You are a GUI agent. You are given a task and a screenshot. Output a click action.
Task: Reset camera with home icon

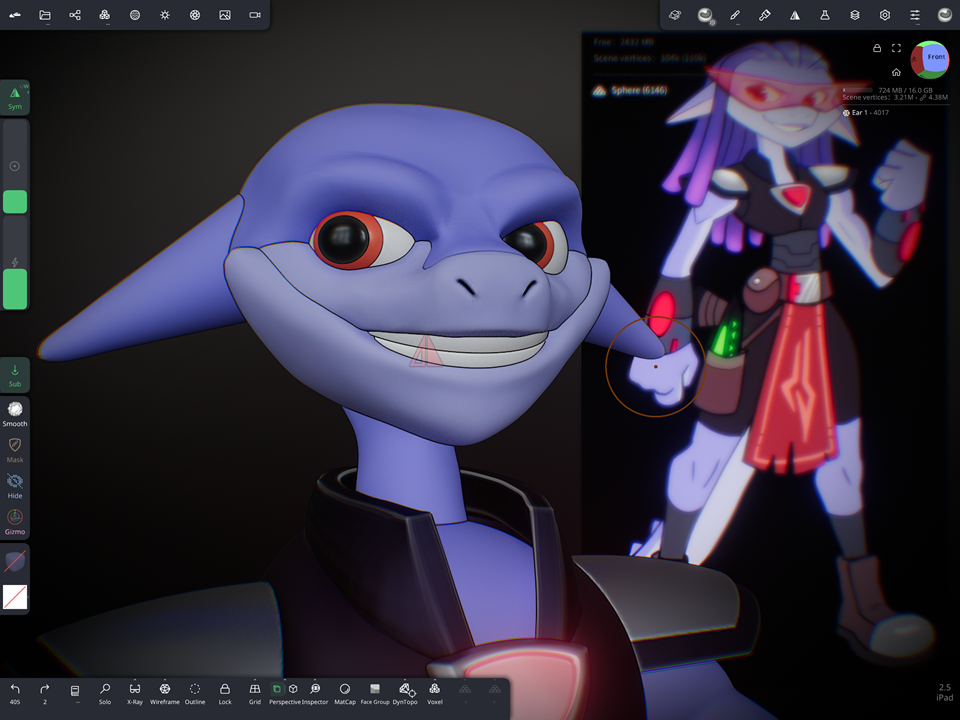click(x=896, y=72)
